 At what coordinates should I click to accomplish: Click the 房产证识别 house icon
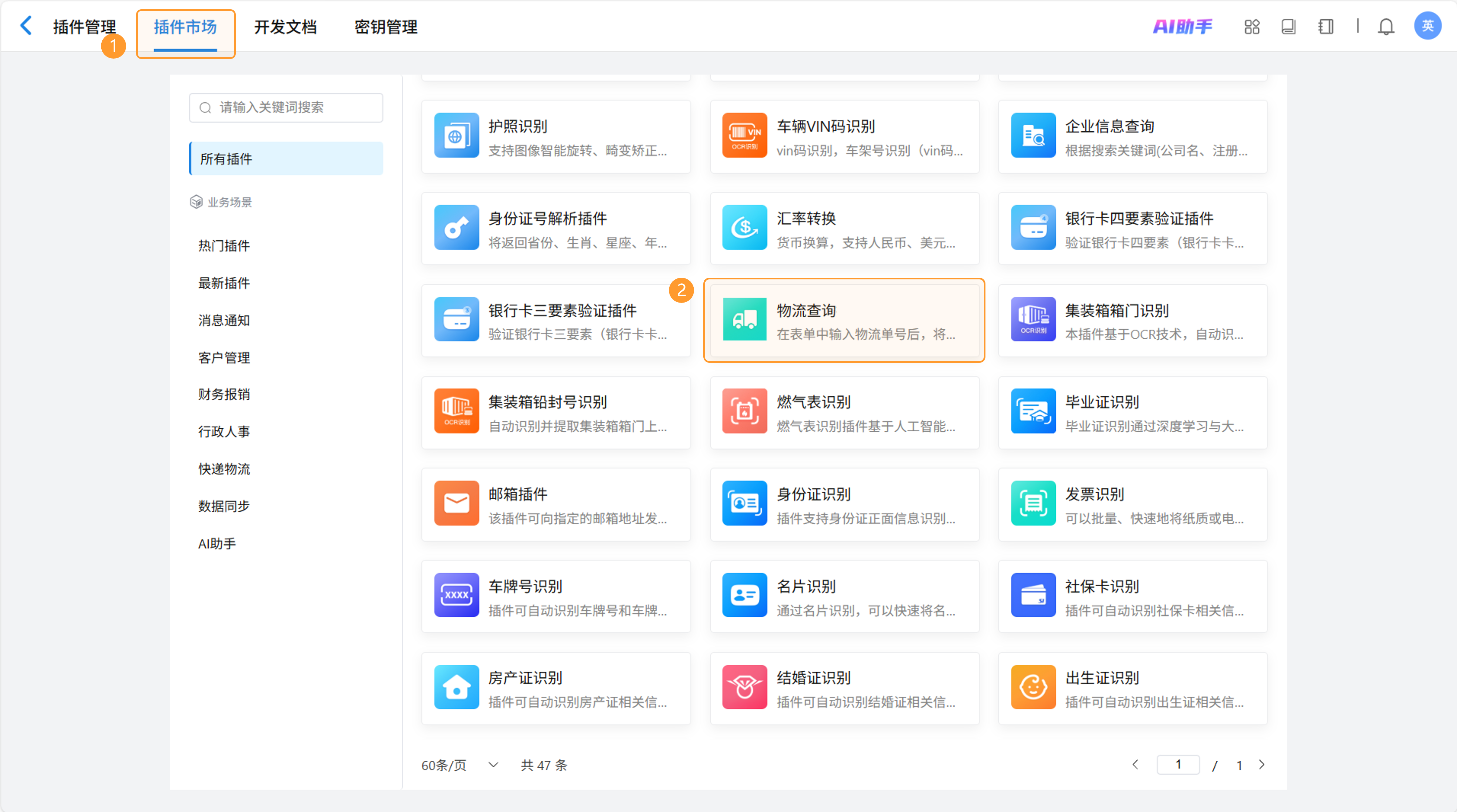click(456, 687)
